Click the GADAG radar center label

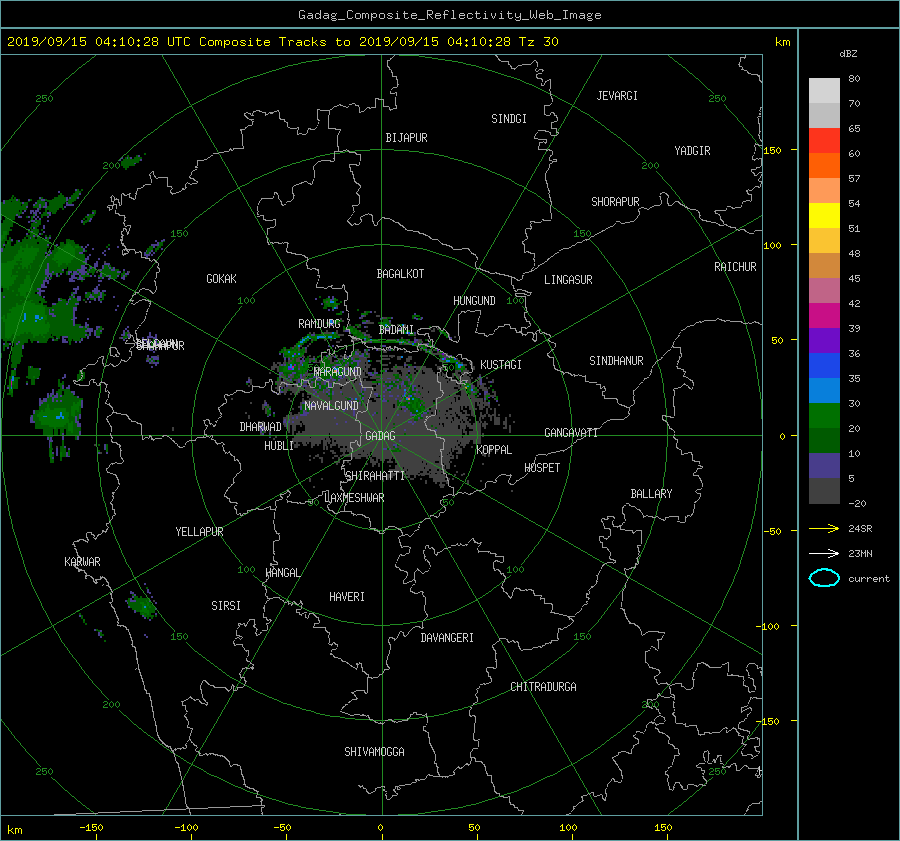(x=380, y=436)
